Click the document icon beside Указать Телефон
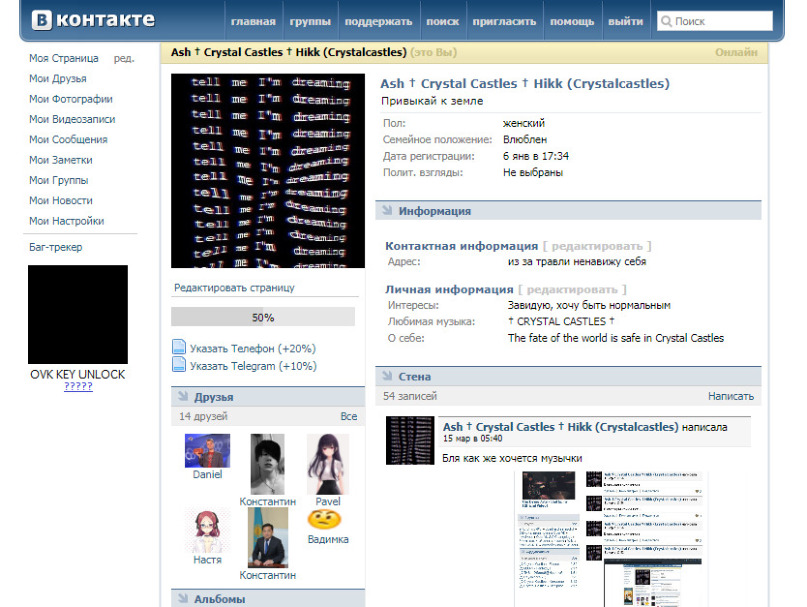This screenshot has width=807, height=607. tap(179, 348)
